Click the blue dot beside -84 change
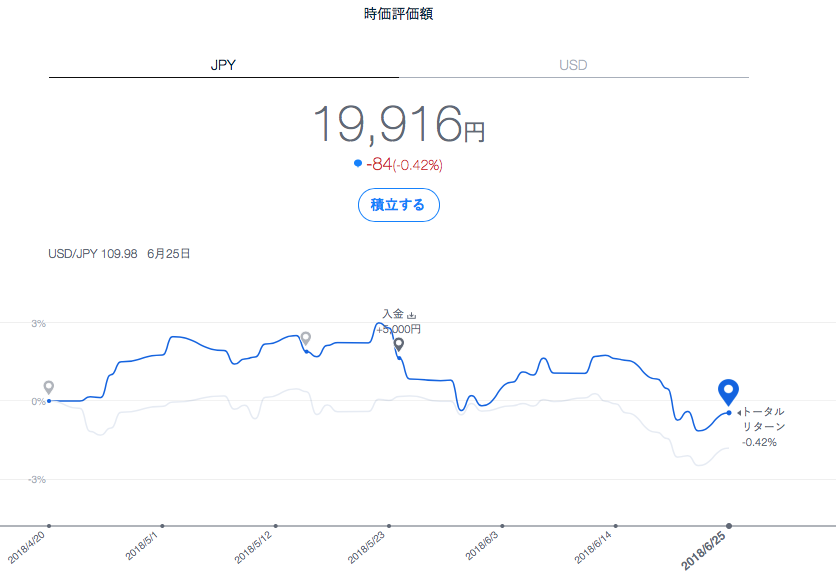The image size is (836, 583). 358,163
